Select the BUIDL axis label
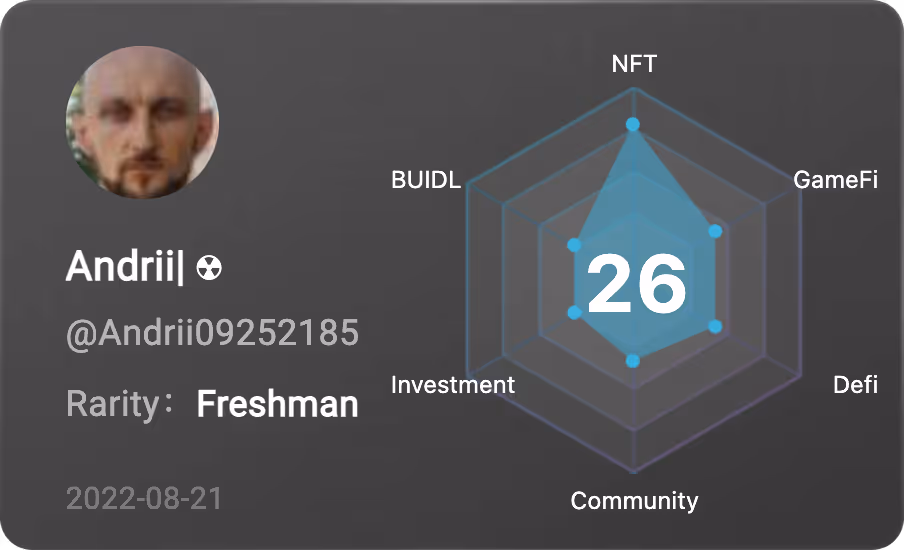The height and width of the screenshot is (550, 904). coord(427,181)
